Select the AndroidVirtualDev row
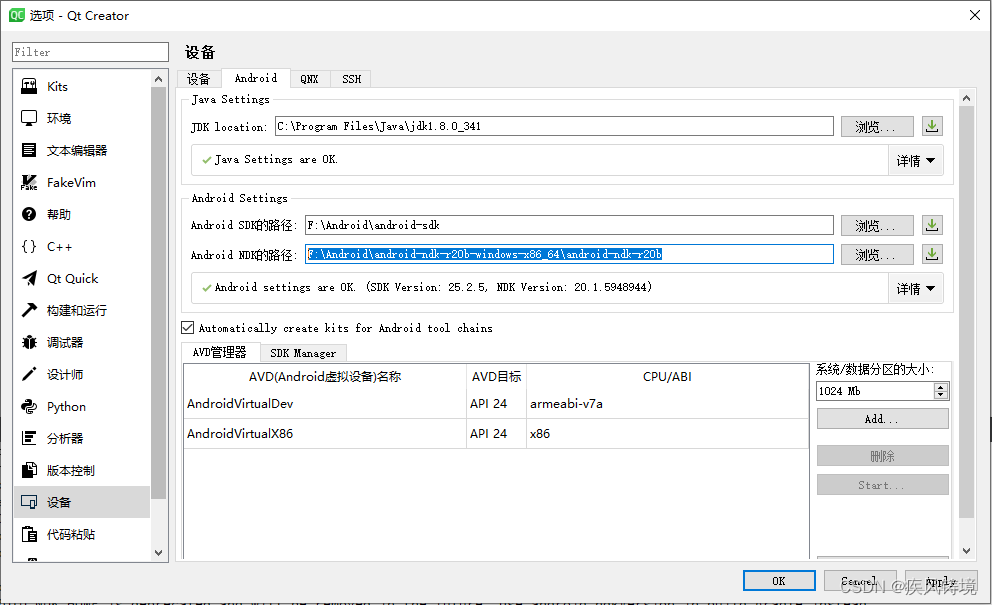Screen dimensions: 992x605 496,404
